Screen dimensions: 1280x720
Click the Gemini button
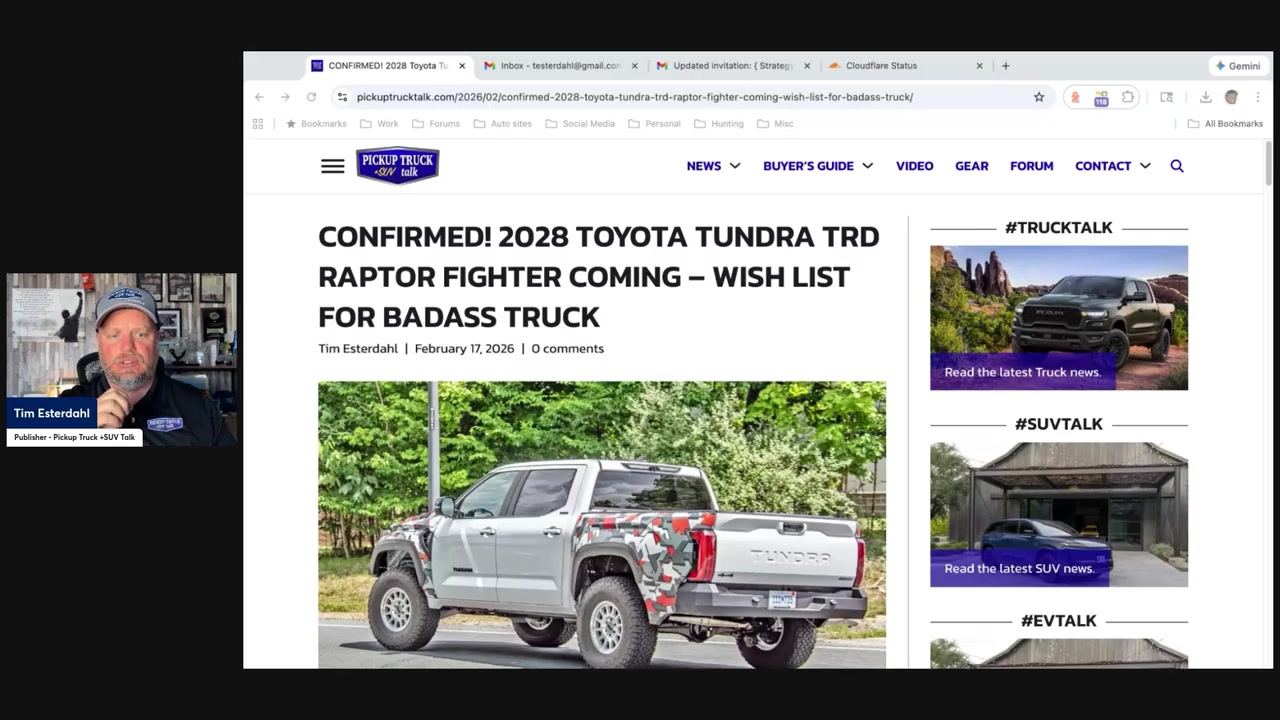(1238, 66)
